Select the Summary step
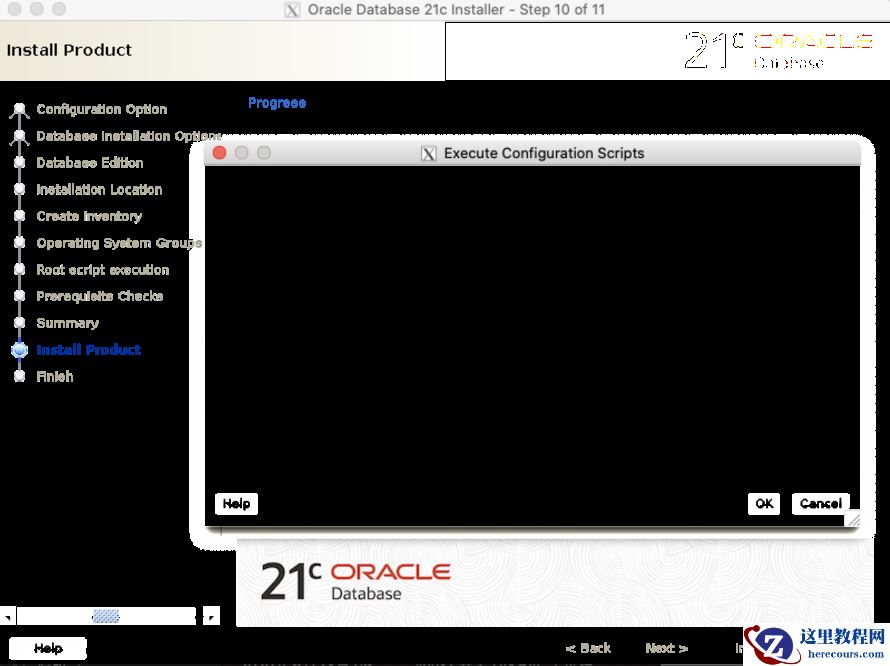890x666 pixels. 68,322
